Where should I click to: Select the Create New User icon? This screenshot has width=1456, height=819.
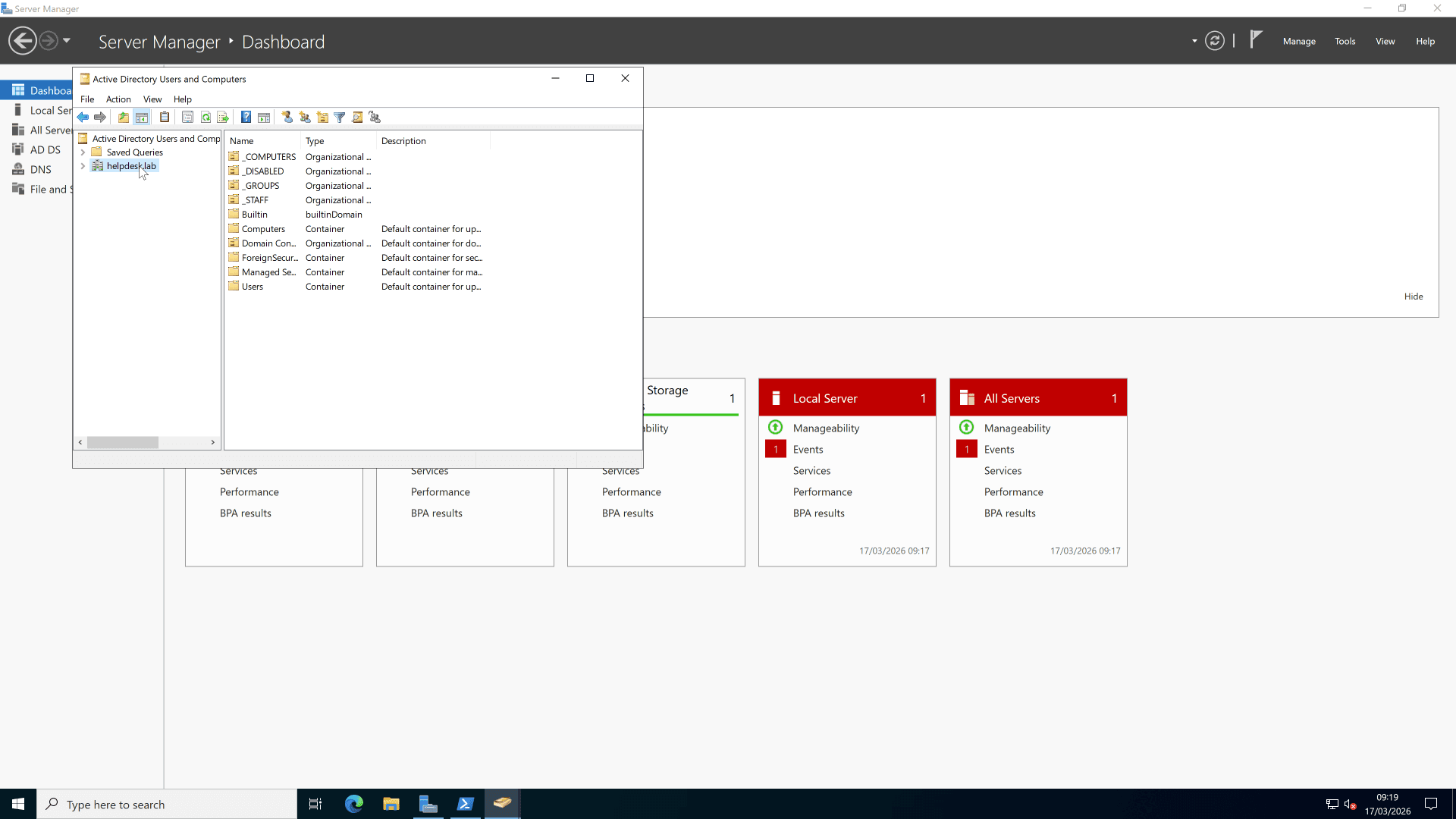point(288,118)
